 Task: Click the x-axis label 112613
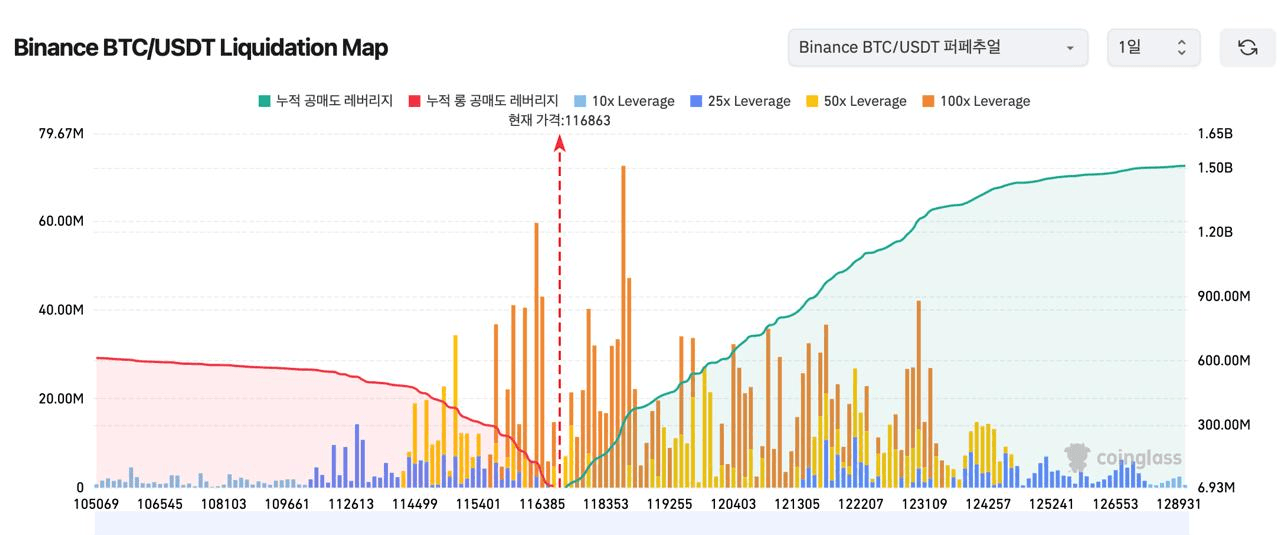349,504
